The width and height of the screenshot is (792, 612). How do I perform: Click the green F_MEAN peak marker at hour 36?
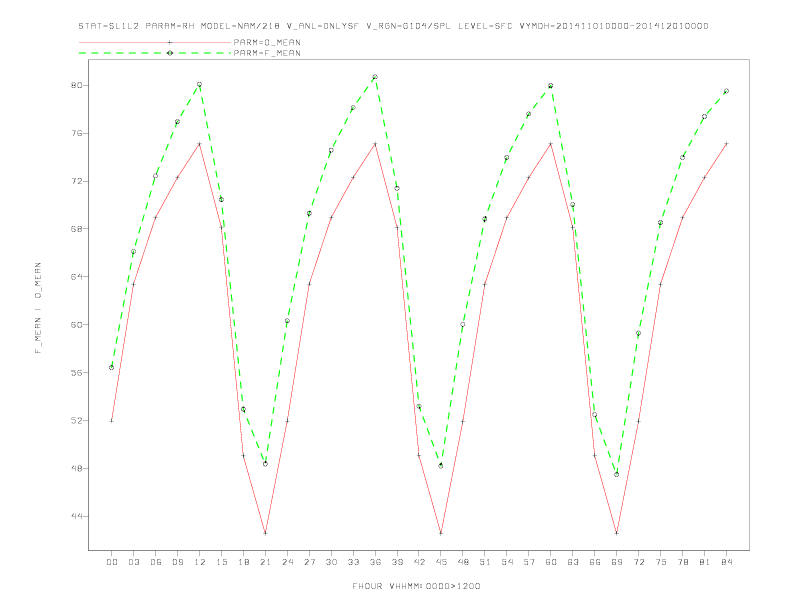(375, 77)
